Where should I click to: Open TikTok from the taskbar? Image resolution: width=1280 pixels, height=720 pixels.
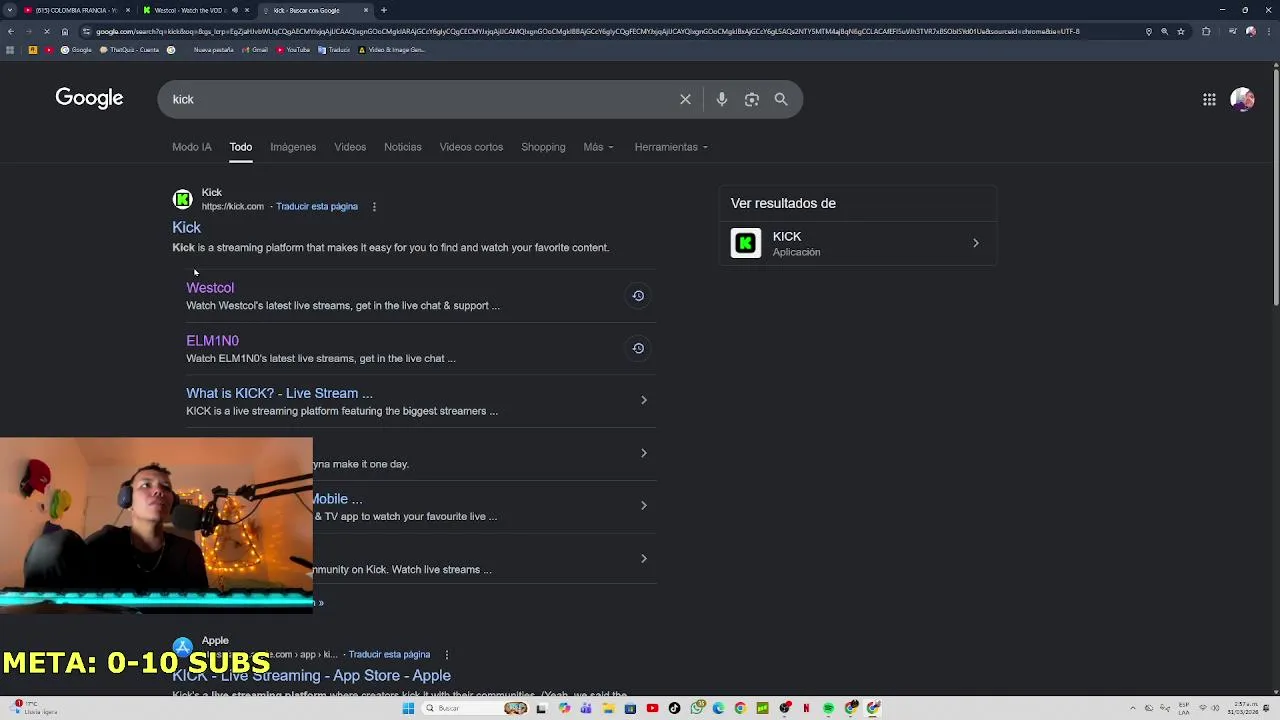674,708
